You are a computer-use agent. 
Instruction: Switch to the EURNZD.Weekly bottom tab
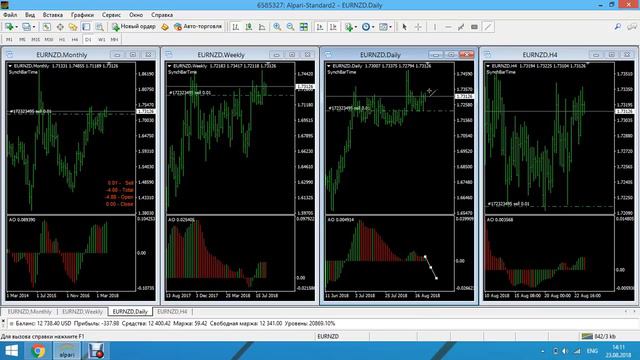[x=82, y=311]
